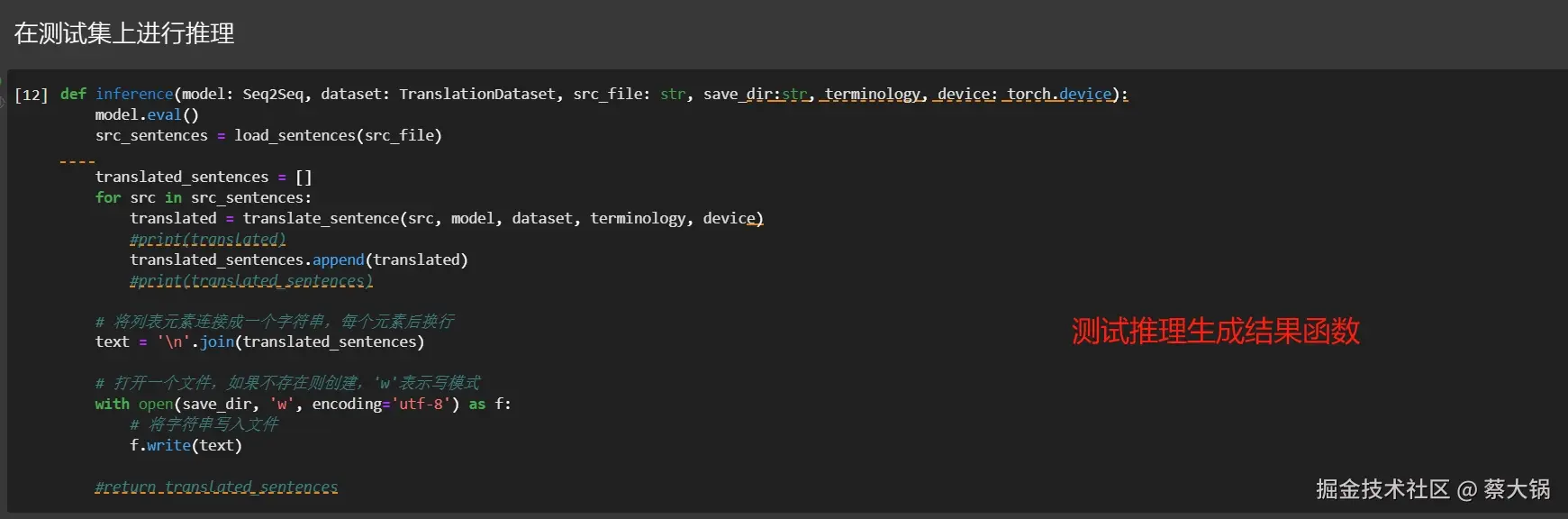Click the open function in with statement

click(156, 404)
